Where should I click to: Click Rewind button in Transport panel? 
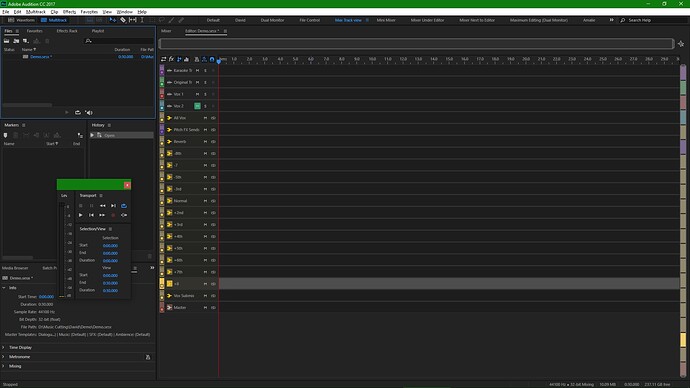point(102,205)
